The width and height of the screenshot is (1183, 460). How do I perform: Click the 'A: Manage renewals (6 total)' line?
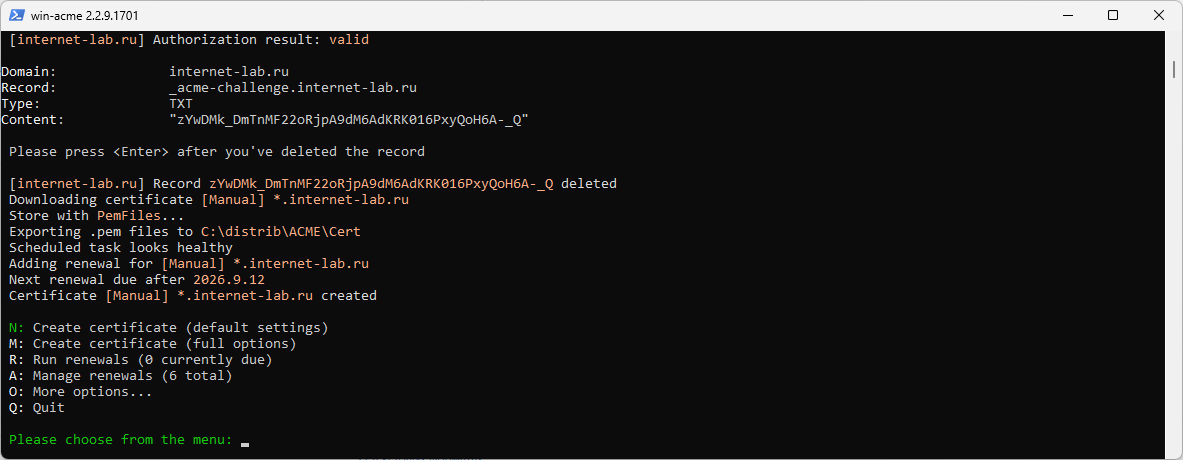[121, 376]
